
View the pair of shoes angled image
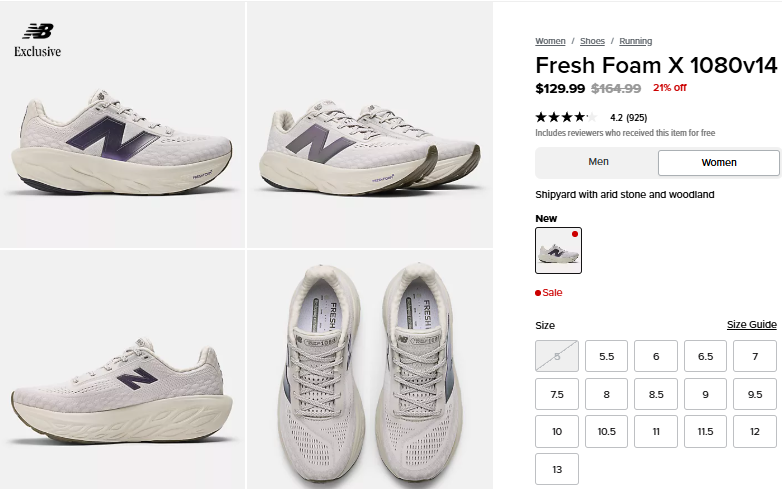click(x=369, y=124)
